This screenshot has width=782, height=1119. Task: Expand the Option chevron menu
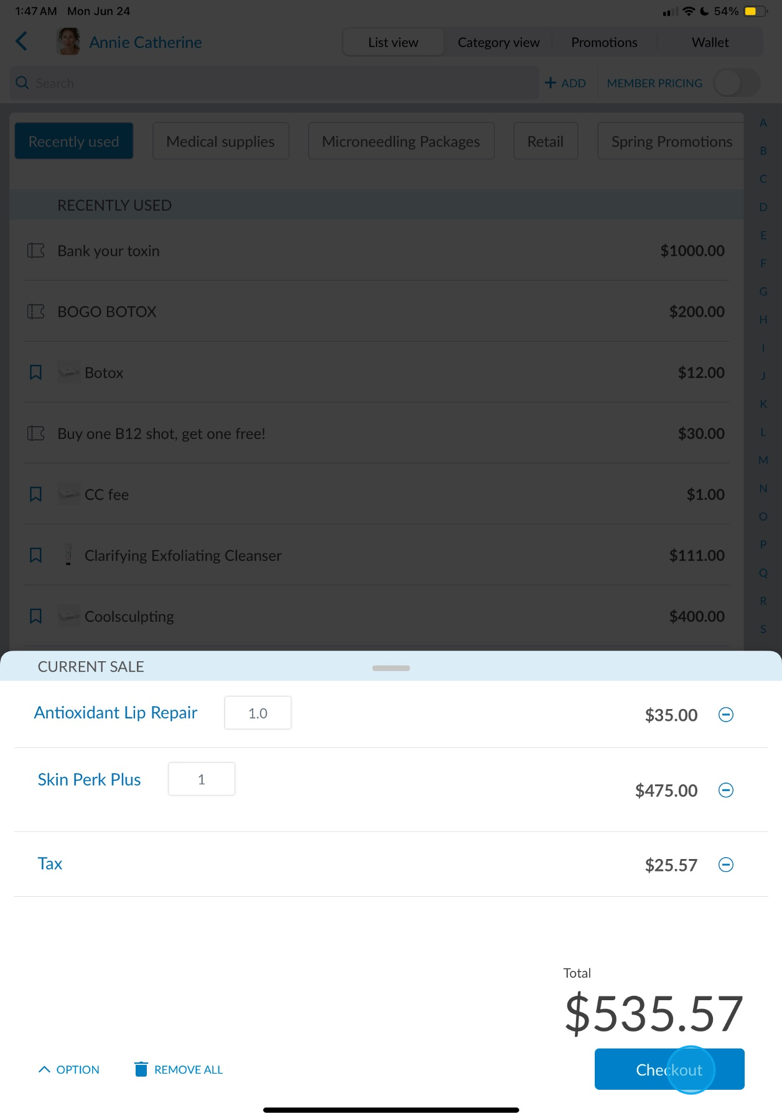(x=44, y=1069)
